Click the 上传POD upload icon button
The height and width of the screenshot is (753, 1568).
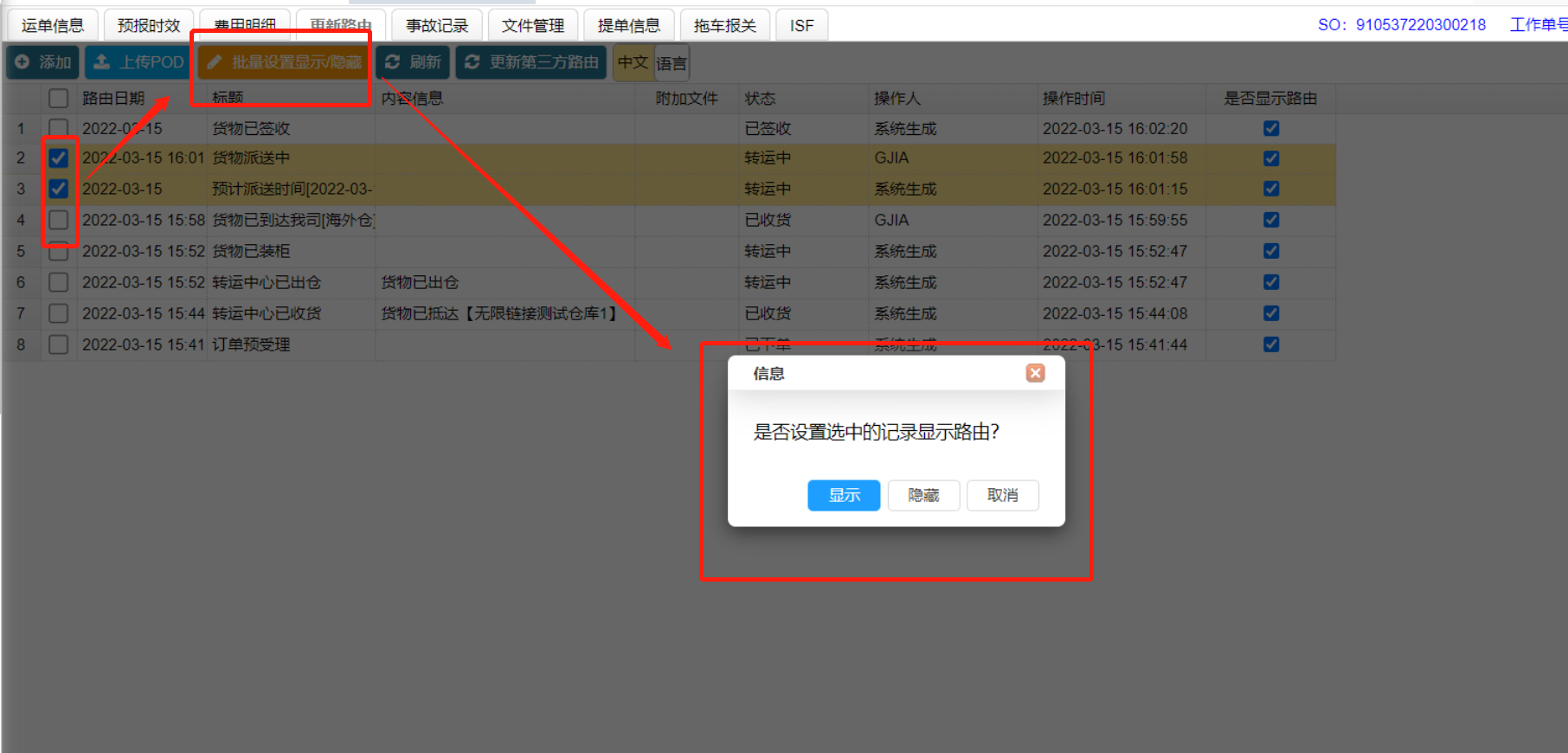click(138, 62)
